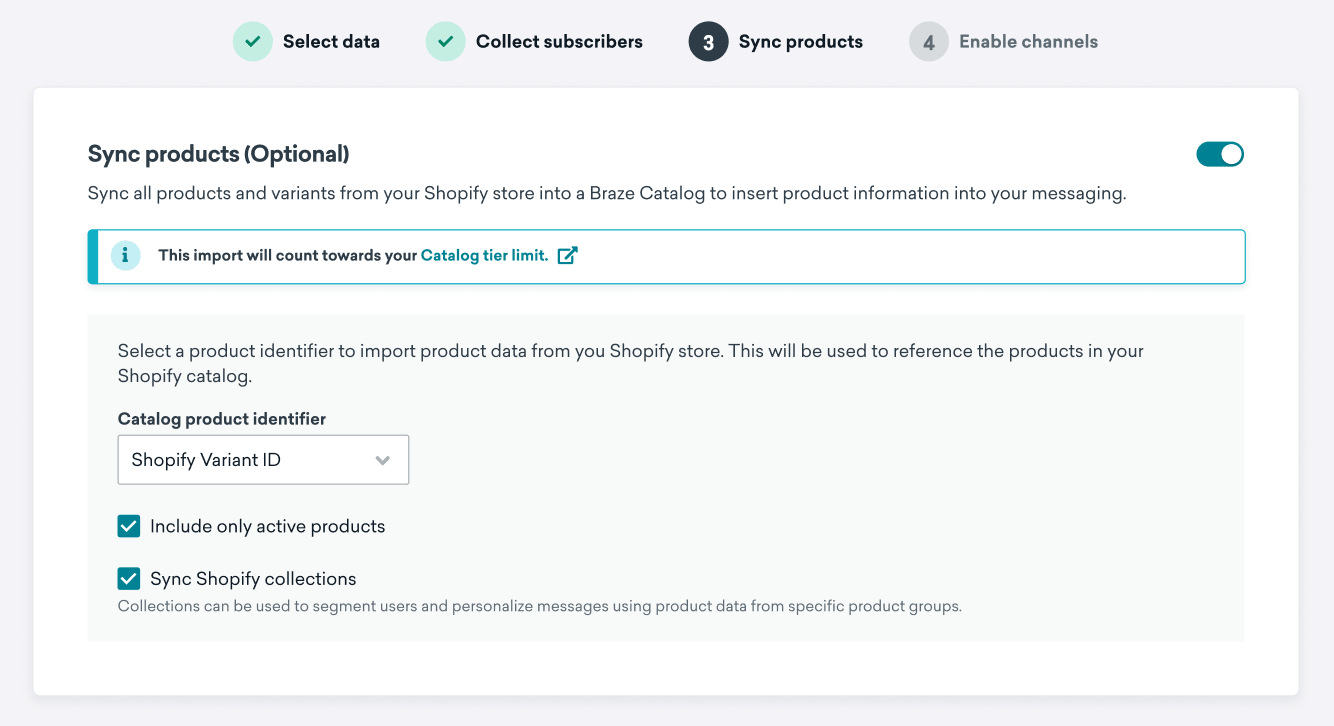This screenshot has width=1334, height=726.
Task: Click the Select data step checkmark icon
Action: 253,42
